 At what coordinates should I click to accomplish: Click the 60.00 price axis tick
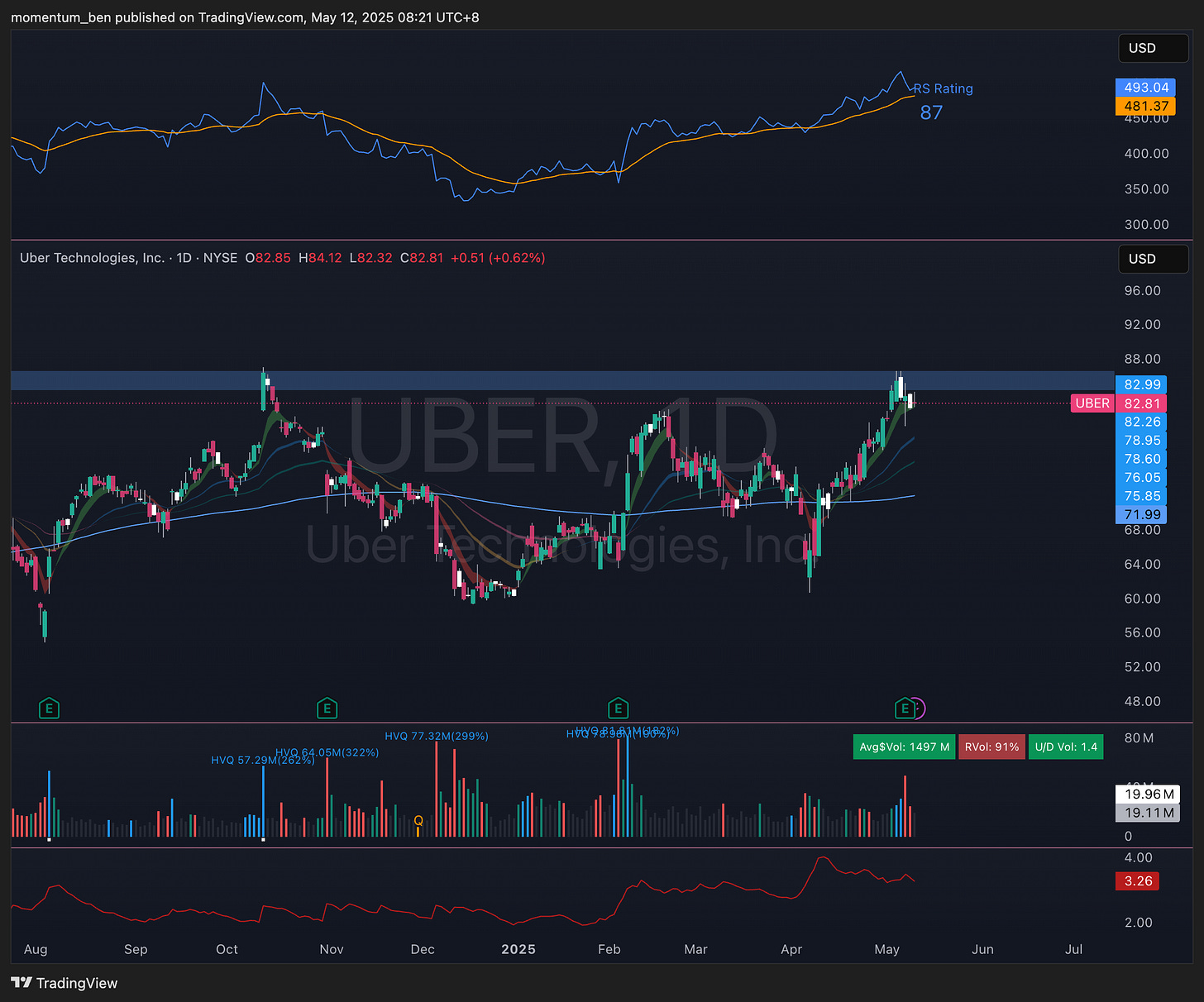click(x=1143, y=599)
